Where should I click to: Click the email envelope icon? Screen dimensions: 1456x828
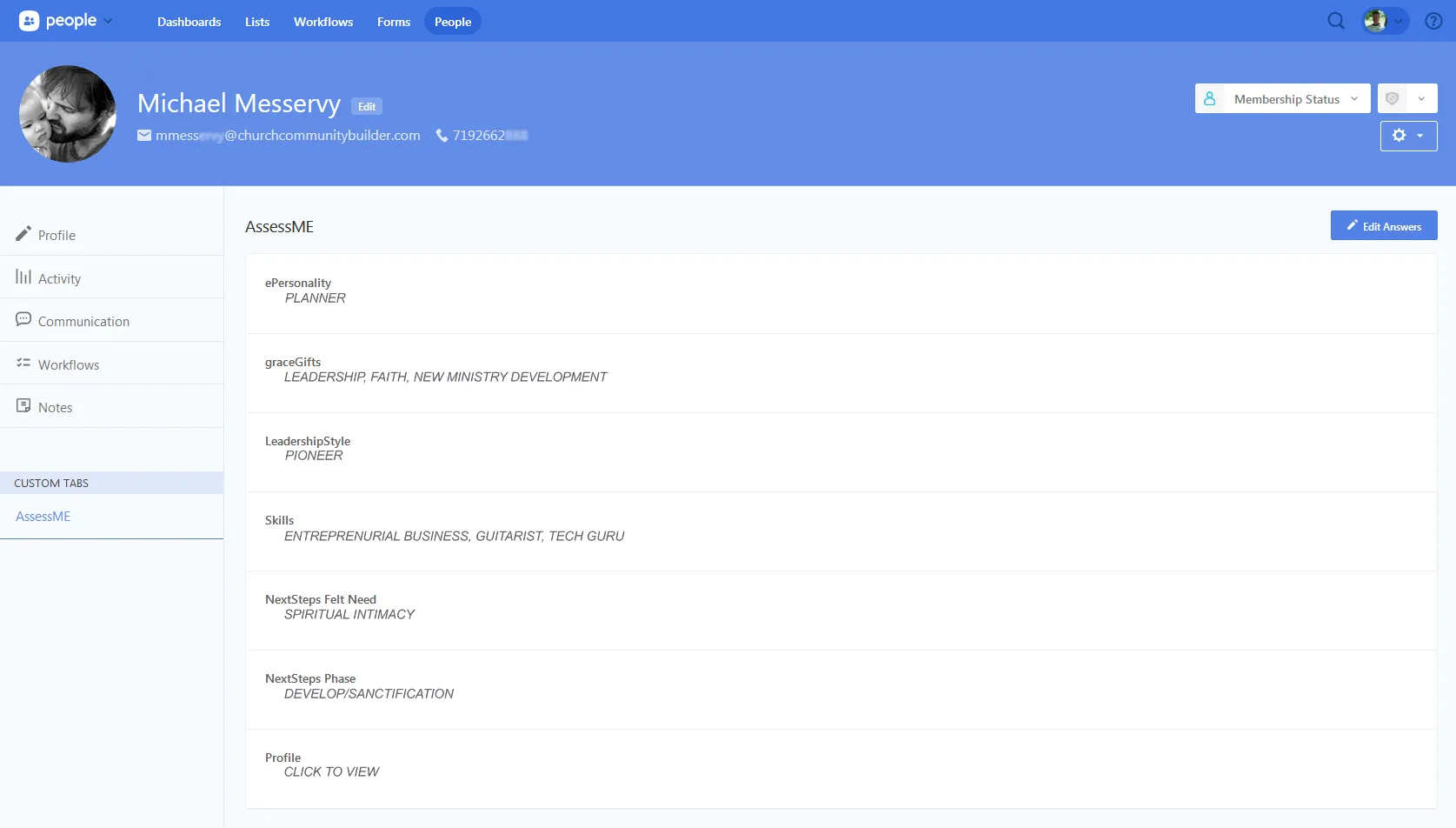click(x=144, y=136)
